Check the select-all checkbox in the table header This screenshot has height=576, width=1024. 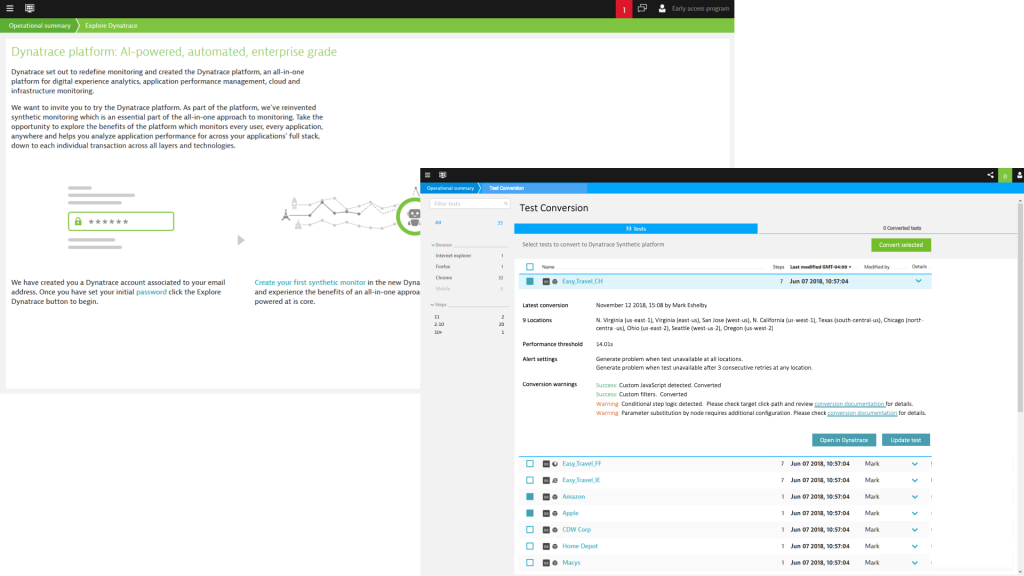530,264
